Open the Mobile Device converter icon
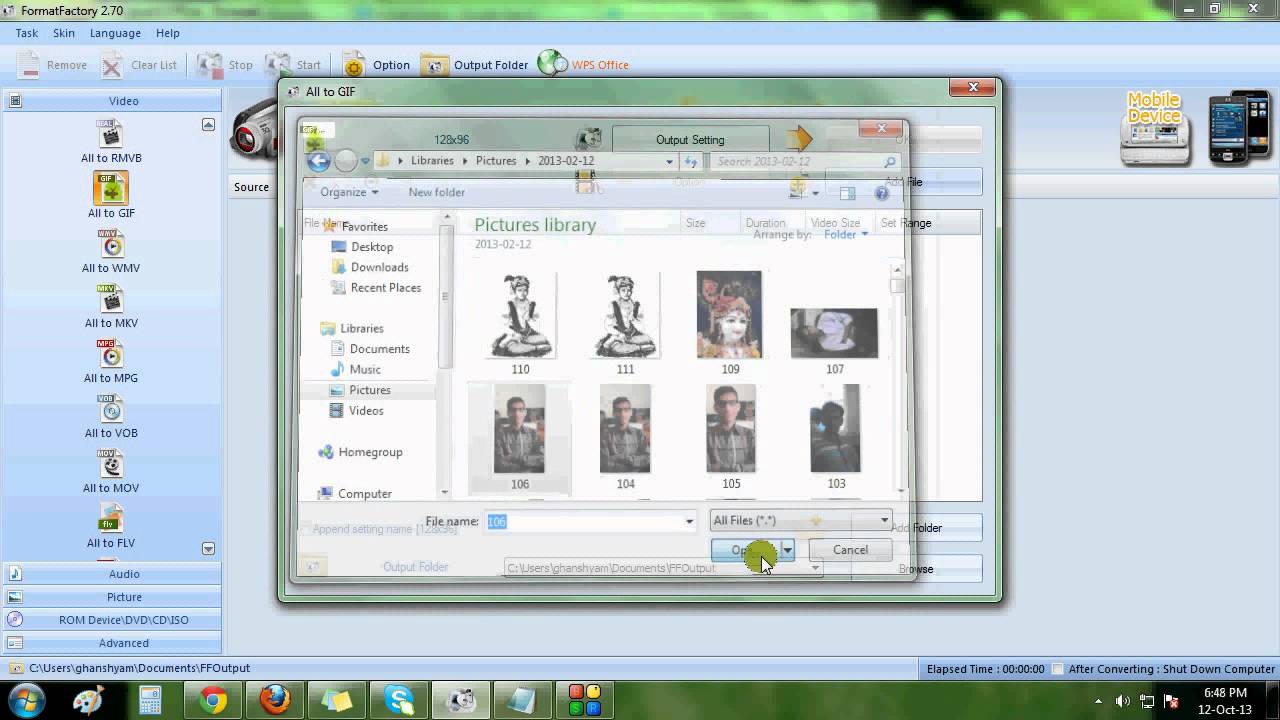Viewport: 1280px width, 720px height. (1155, 128)
